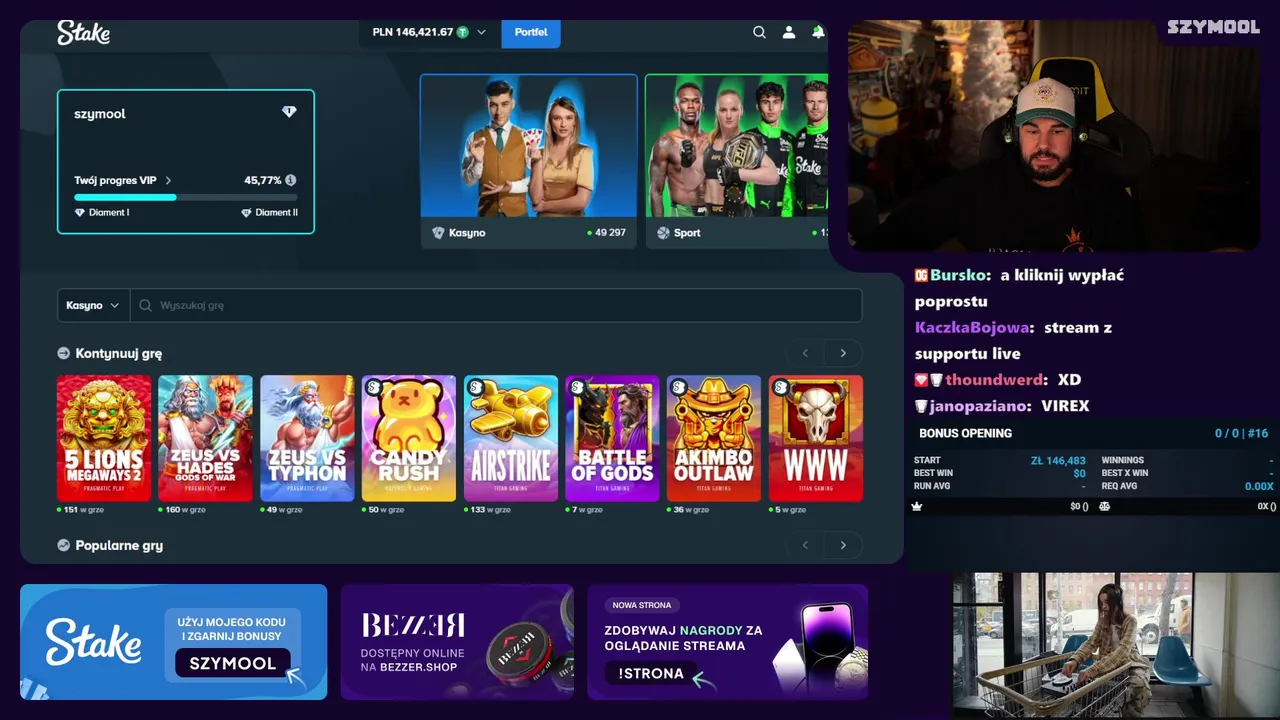Open the user profile icon
The image size is (1280, 720).
point(789,32)
